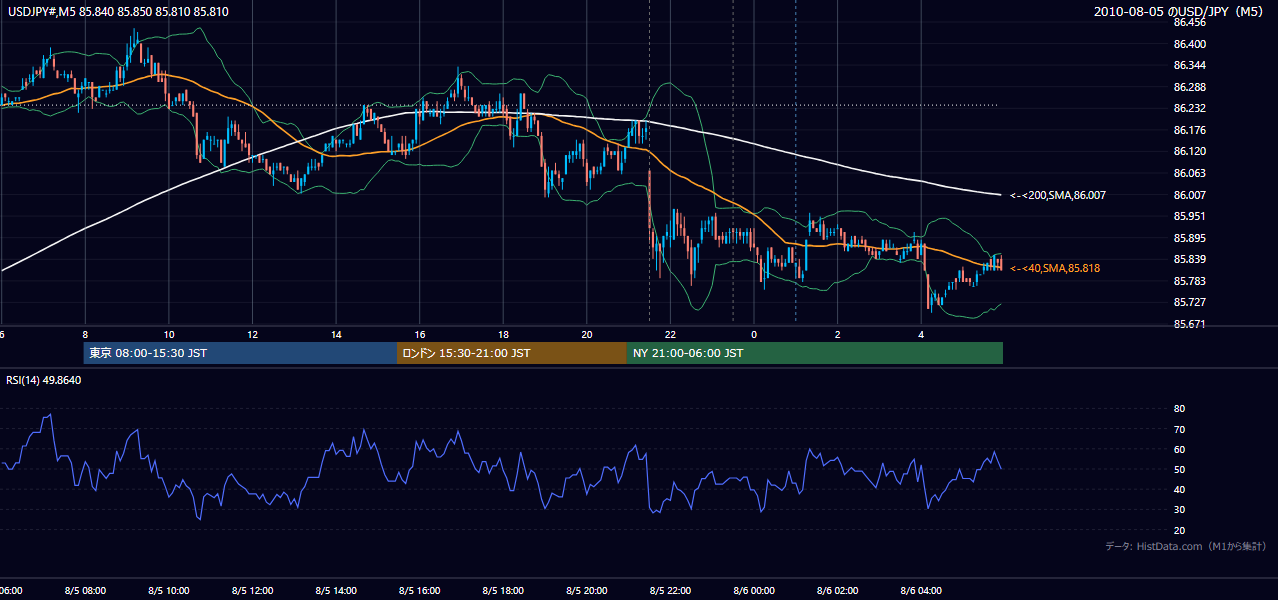Viewport: 1278px width, 600px height.
Task: Click price axis value 85.951
Action: (1190, 216)
